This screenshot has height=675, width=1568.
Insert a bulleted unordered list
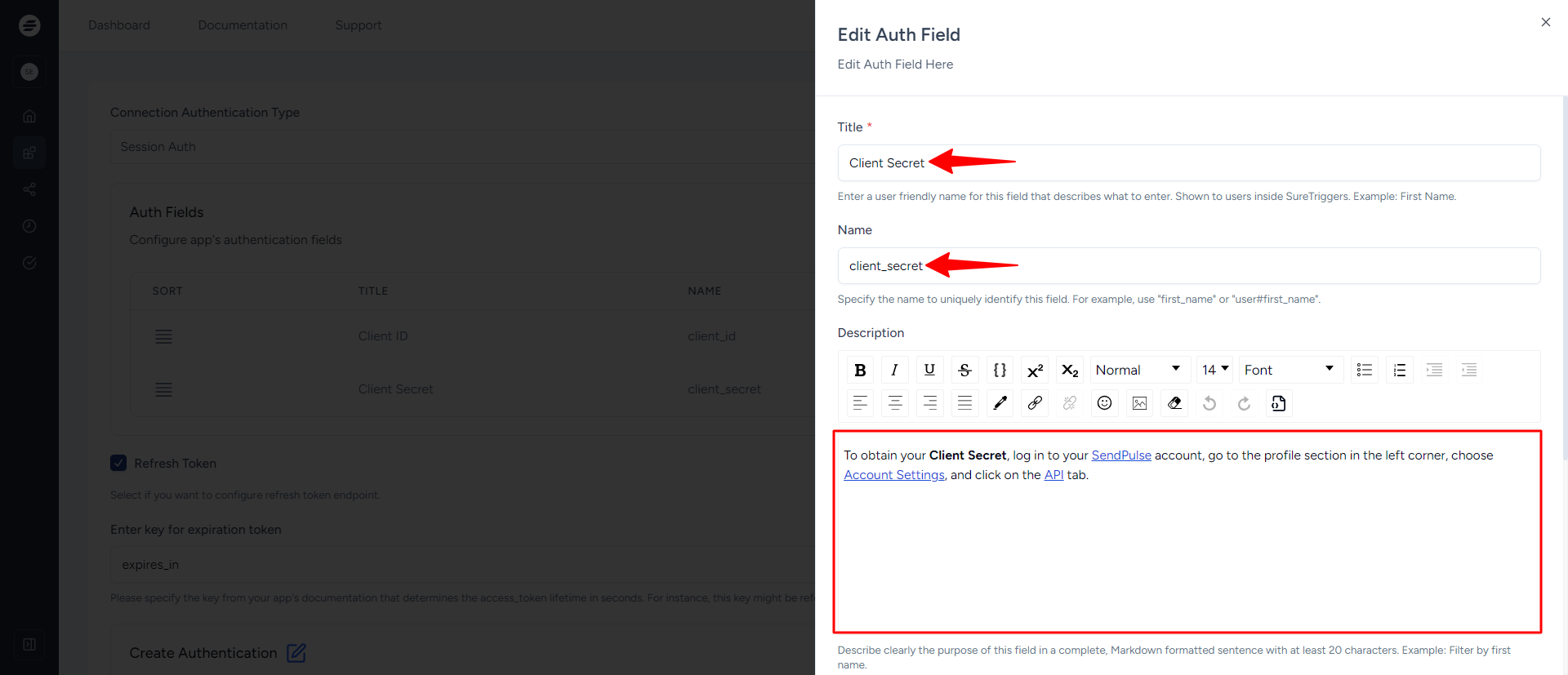click(1364, 371)
